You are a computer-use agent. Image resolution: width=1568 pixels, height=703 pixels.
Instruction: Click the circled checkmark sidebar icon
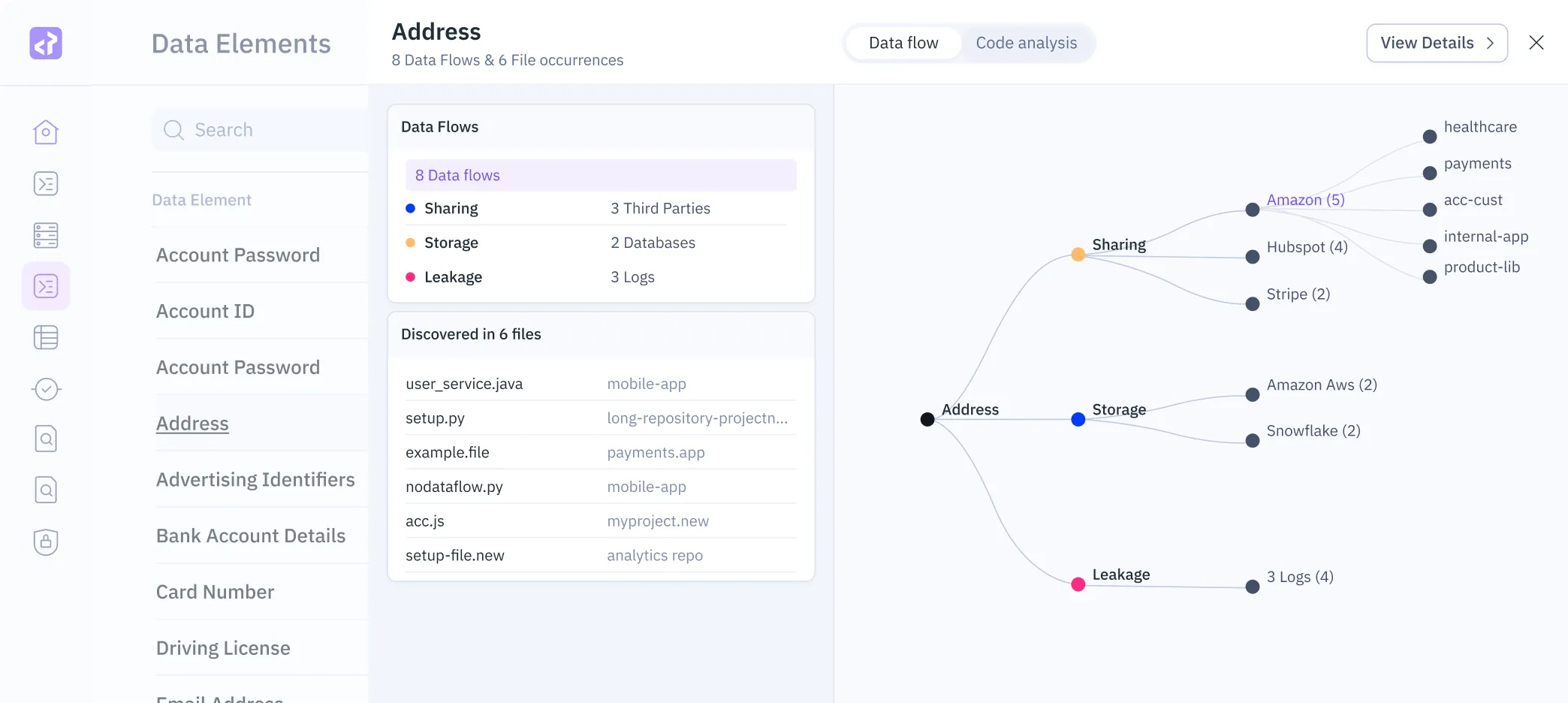click(46, 389)
